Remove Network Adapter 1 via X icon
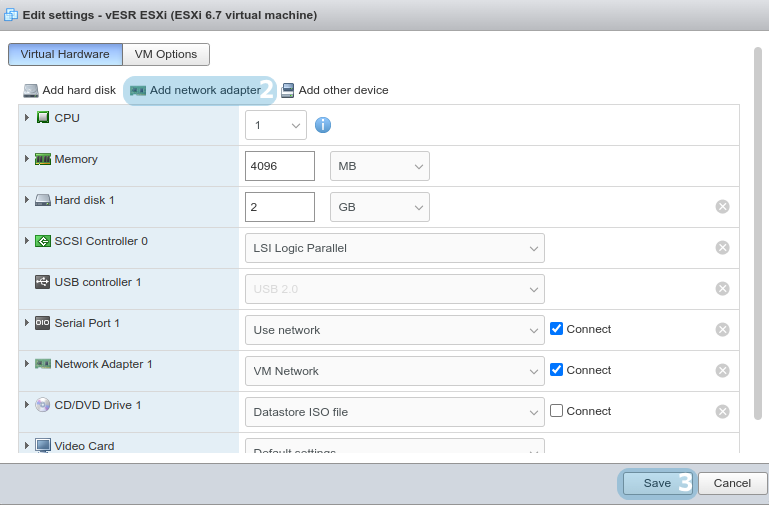769x505 pixels. (722, 371)
